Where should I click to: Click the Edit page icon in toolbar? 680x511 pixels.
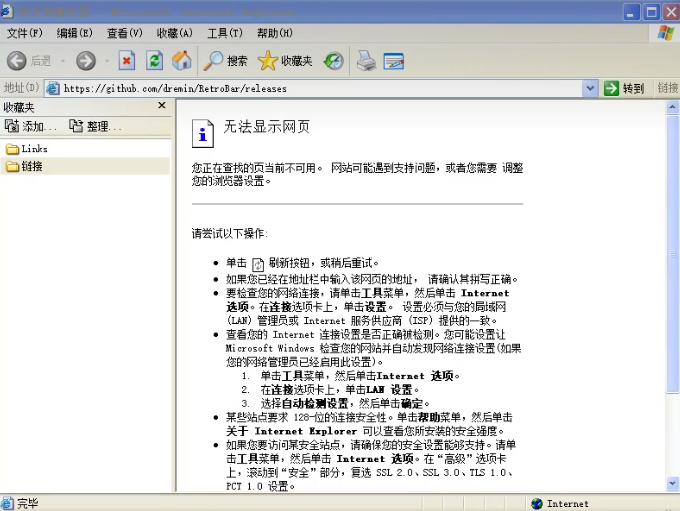coord(394,61)
